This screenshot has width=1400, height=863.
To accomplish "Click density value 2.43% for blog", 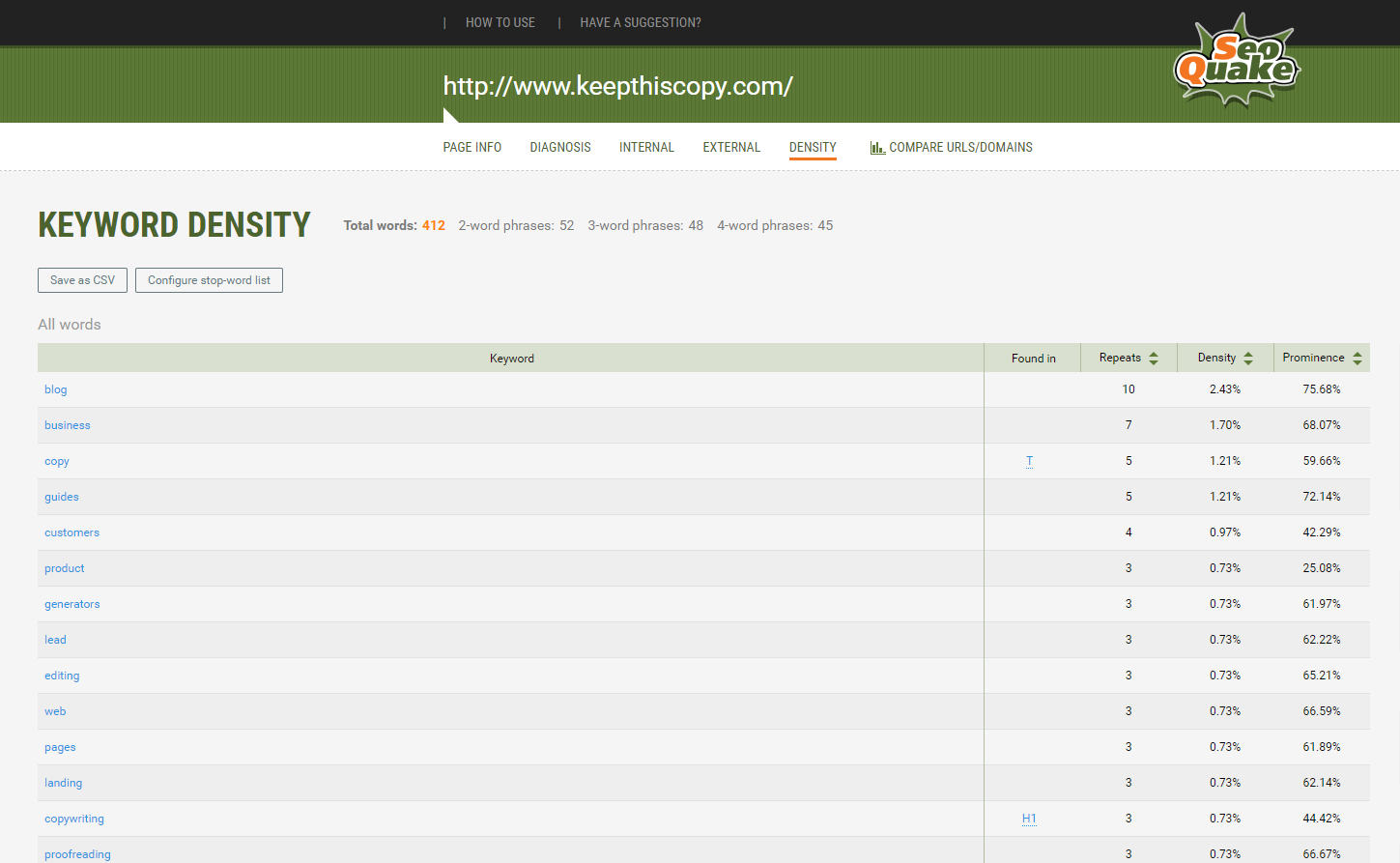I will [x=1225, y=389].
